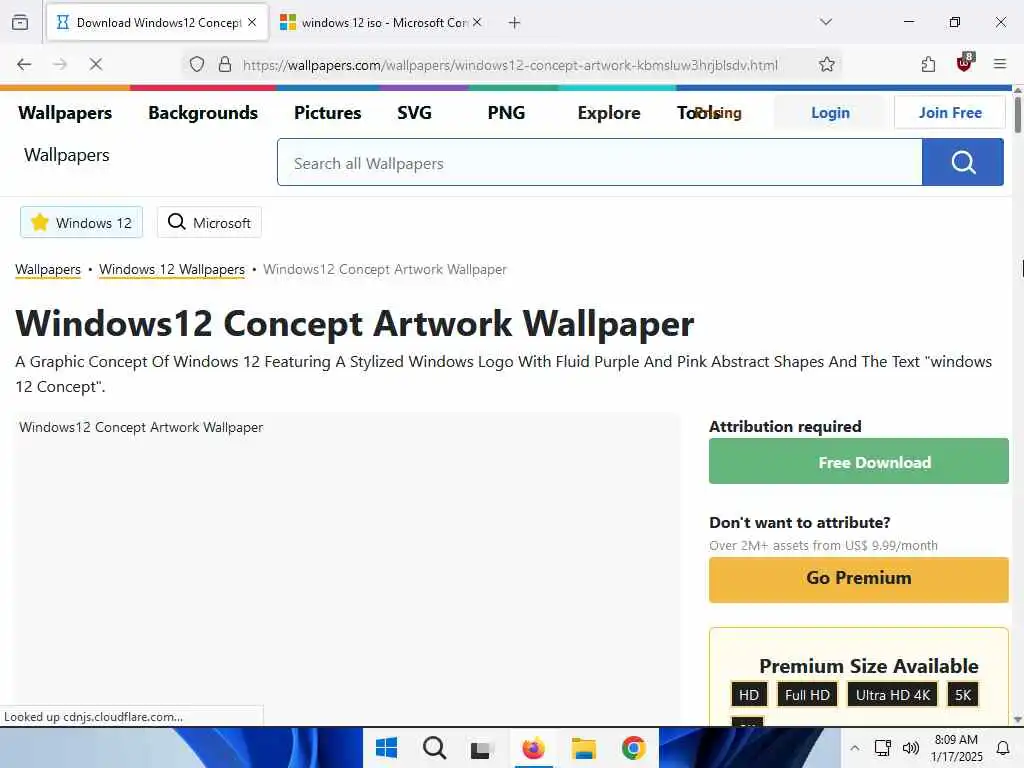Click the blue search magnifier button
Screen dimensions: 1024x768
coord(963,162)
